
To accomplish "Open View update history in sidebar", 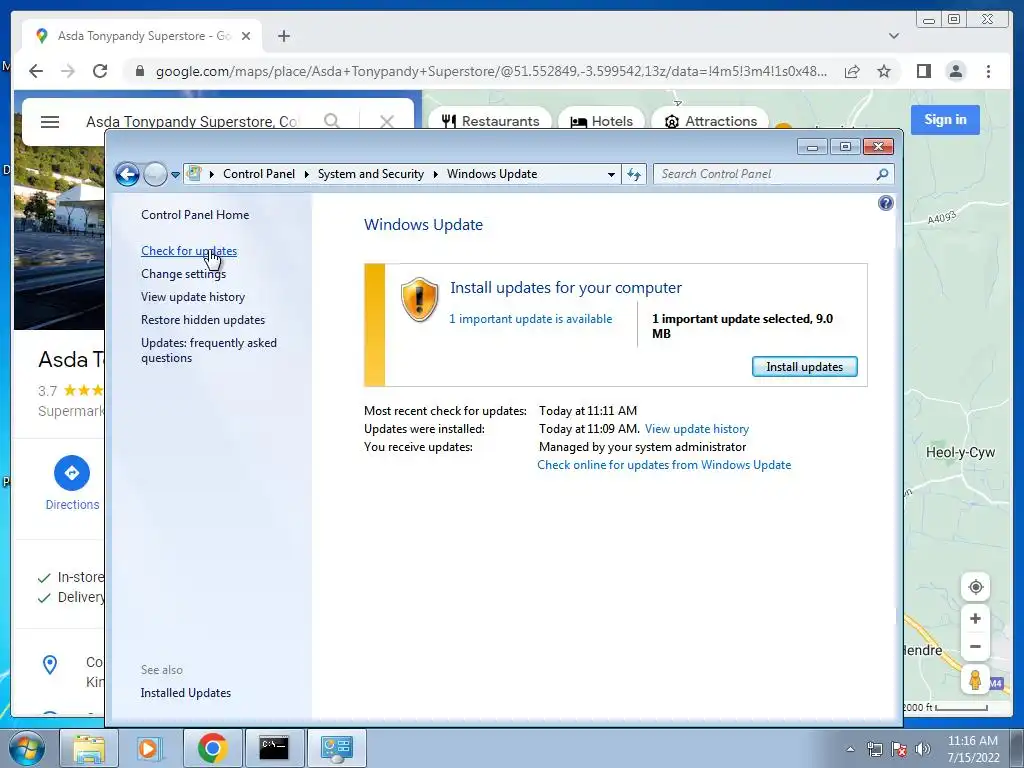I will point(193,296).
